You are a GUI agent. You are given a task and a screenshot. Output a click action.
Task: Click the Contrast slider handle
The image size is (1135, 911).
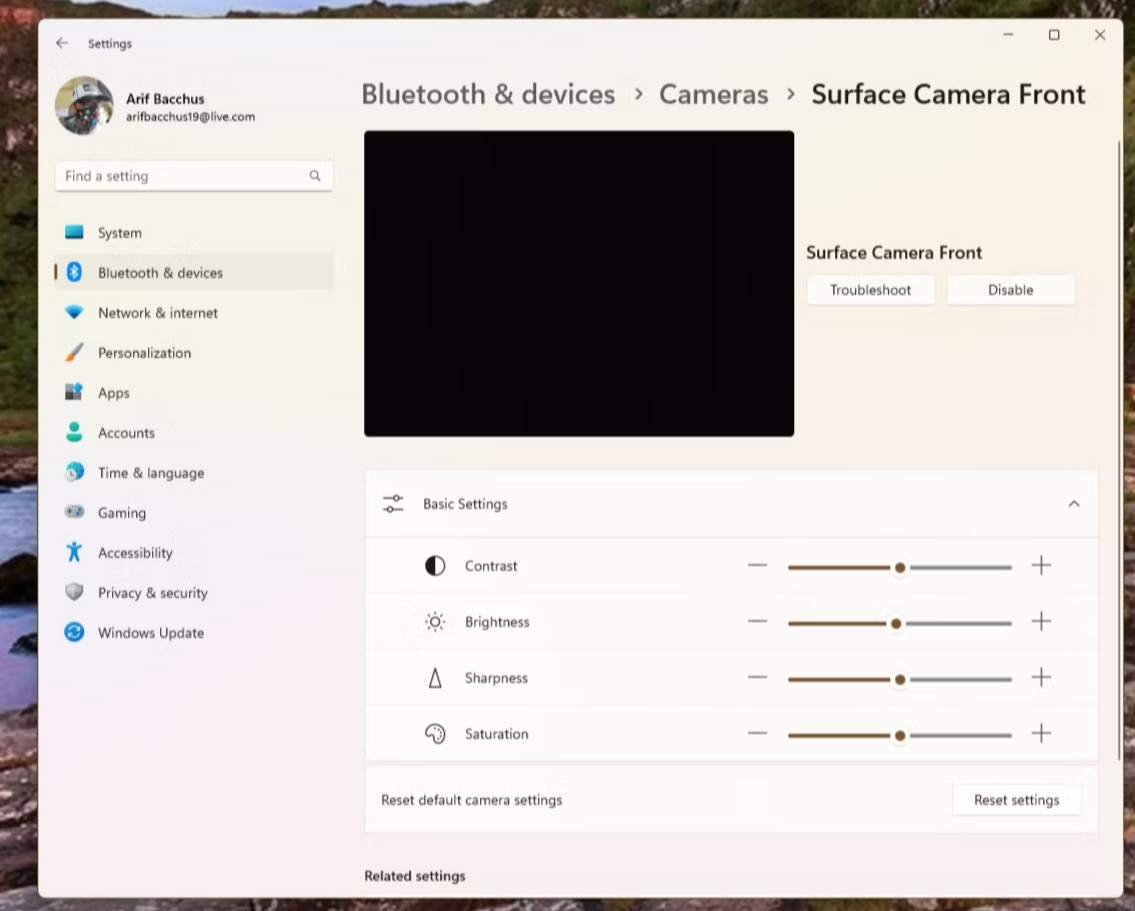tap(900, 568)
